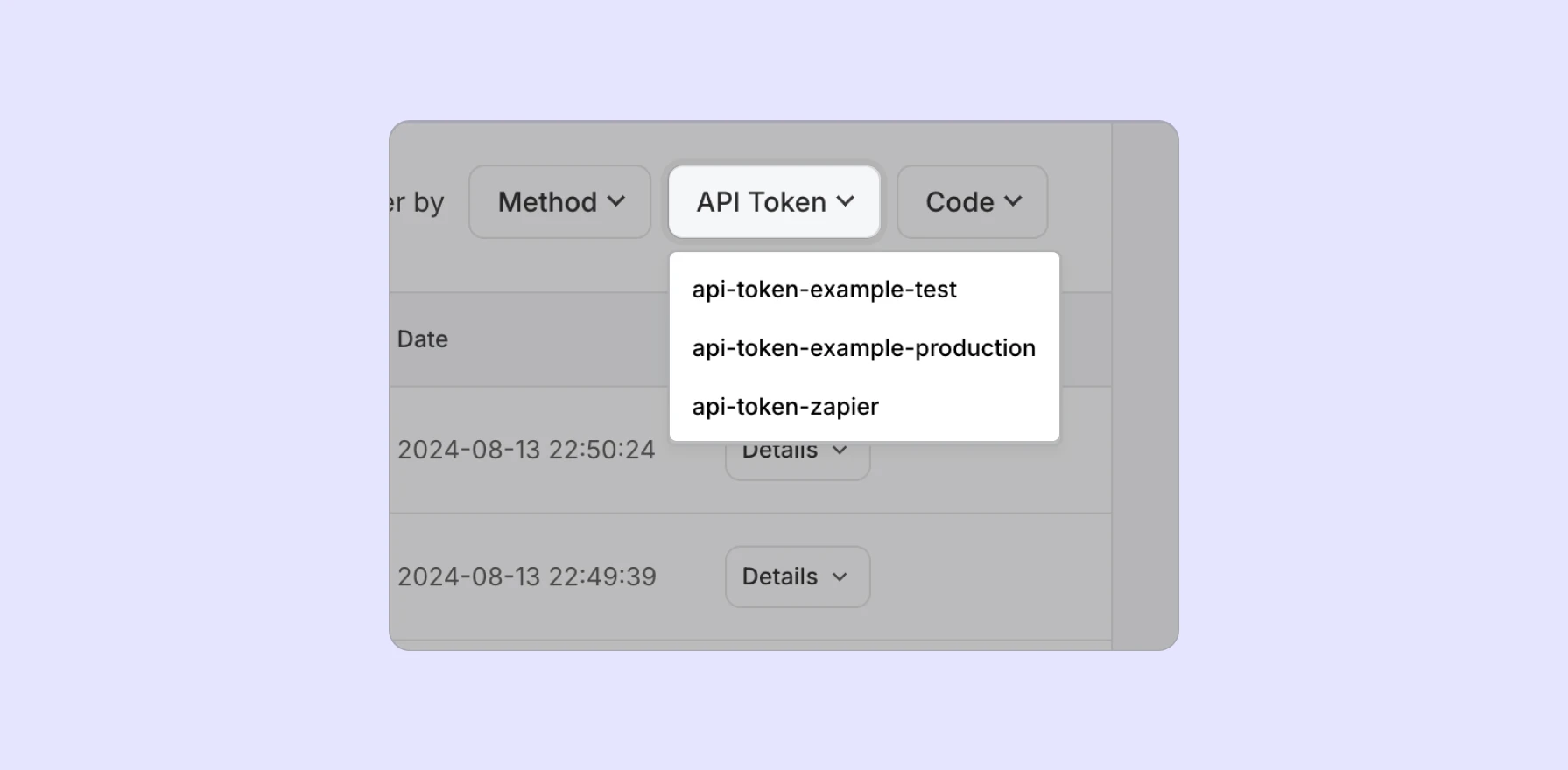
Task: Select the 2024-08-13 22:49:39 timestamp cell
Action: point(526,577)
